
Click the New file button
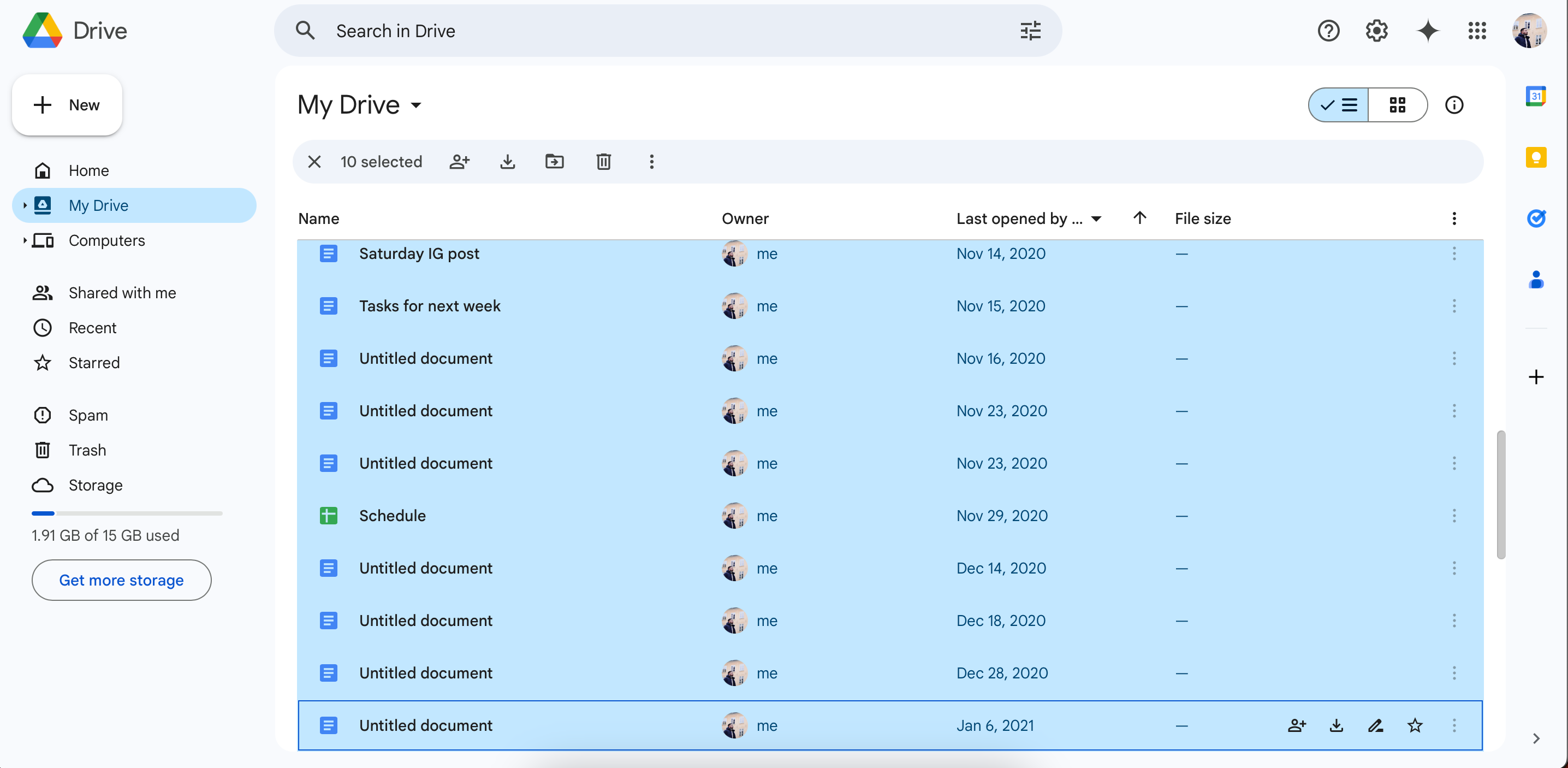[69, 104]
